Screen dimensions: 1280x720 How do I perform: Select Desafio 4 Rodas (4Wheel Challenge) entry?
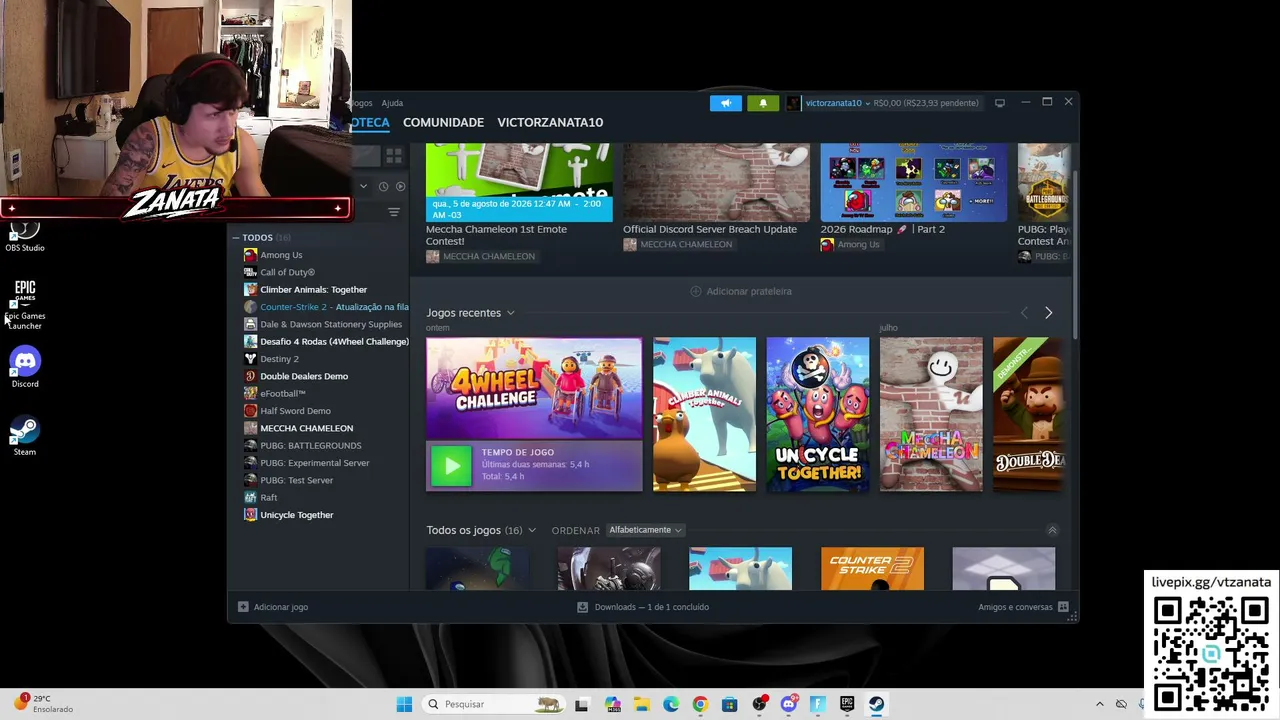tap(326, 342)
